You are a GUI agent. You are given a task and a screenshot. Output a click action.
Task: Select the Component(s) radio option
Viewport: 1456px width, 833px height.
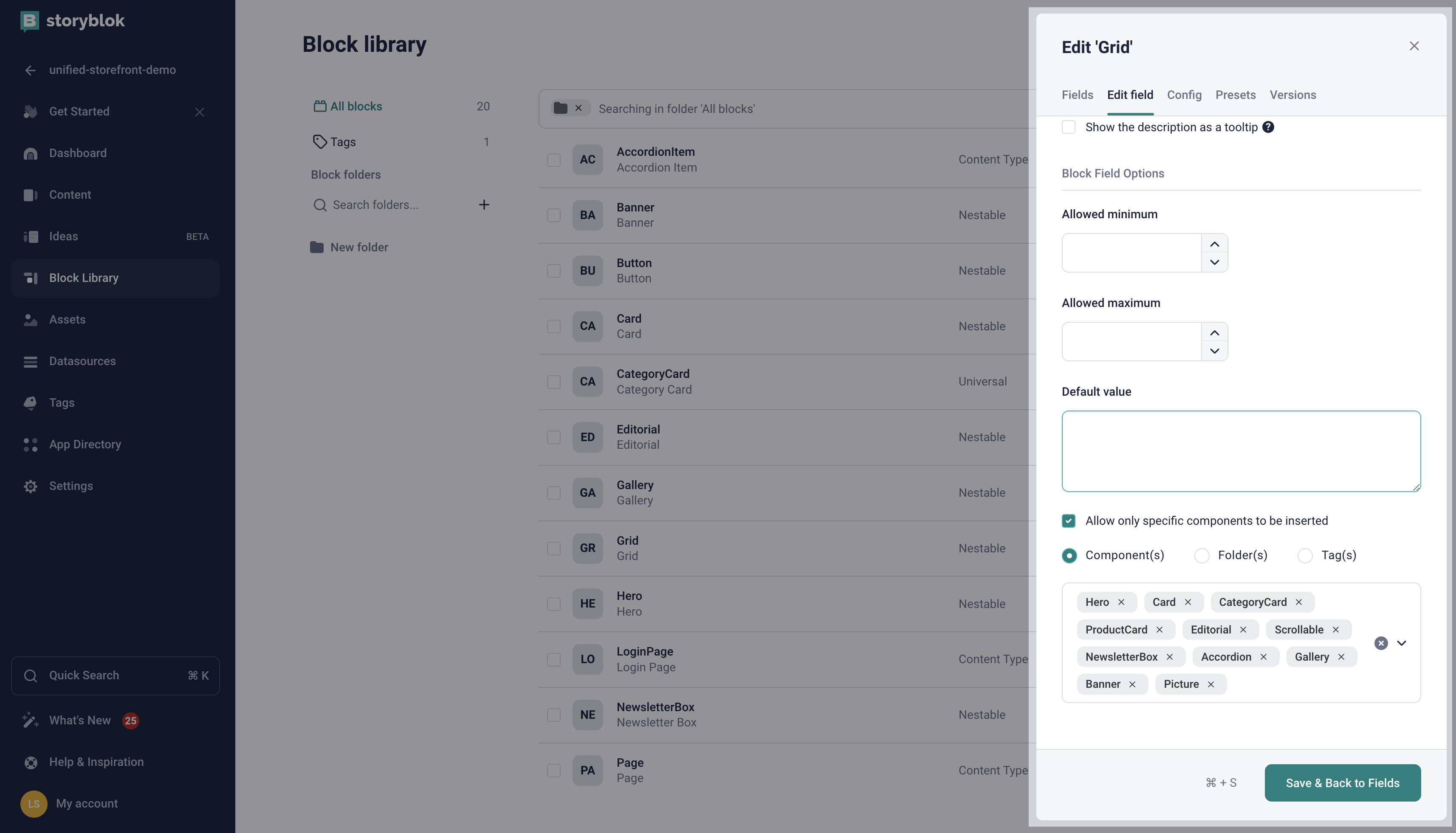click(x=1069, y=555)
